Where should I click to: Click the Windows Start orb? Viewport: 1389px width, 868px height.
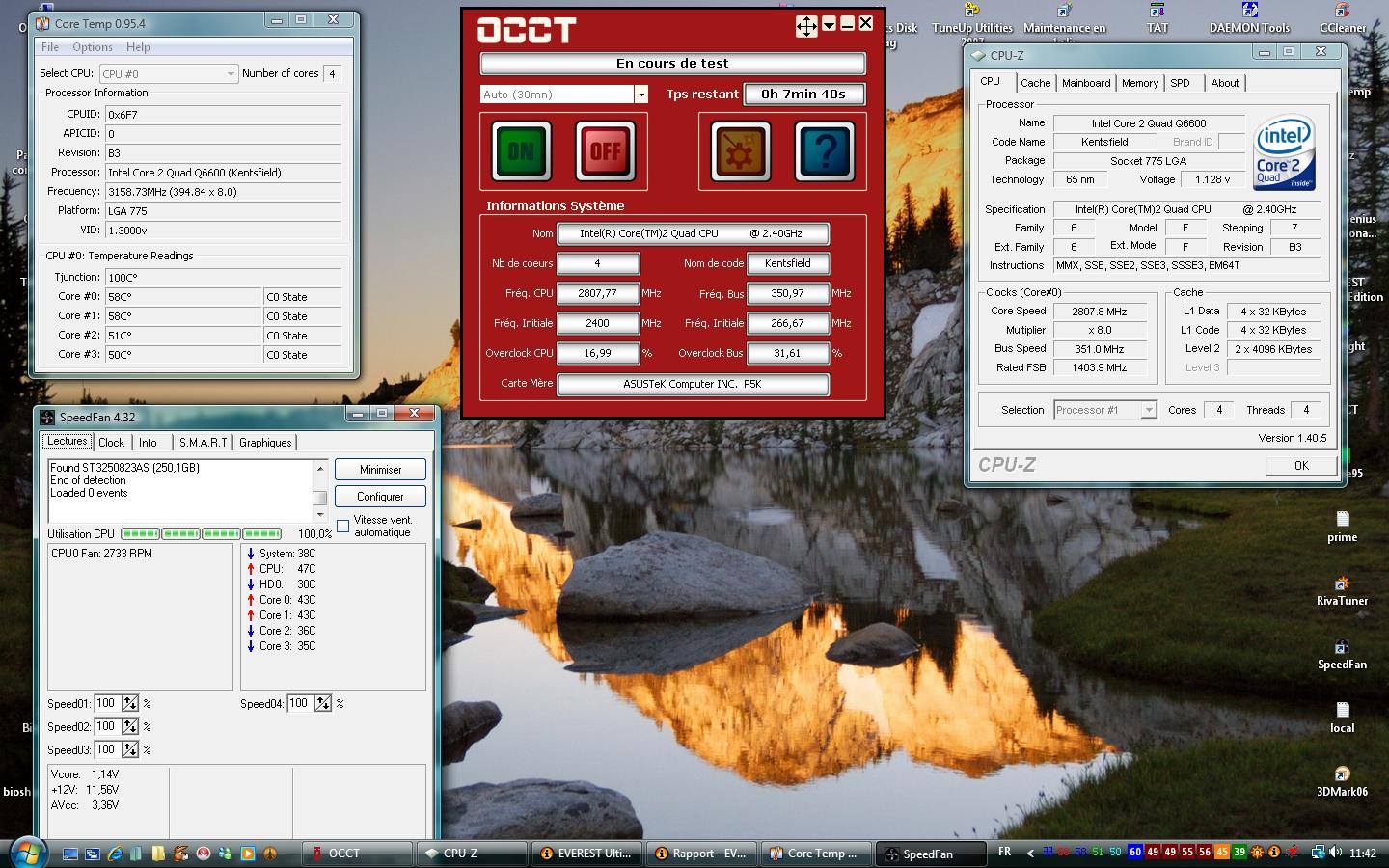pos(27,853)
